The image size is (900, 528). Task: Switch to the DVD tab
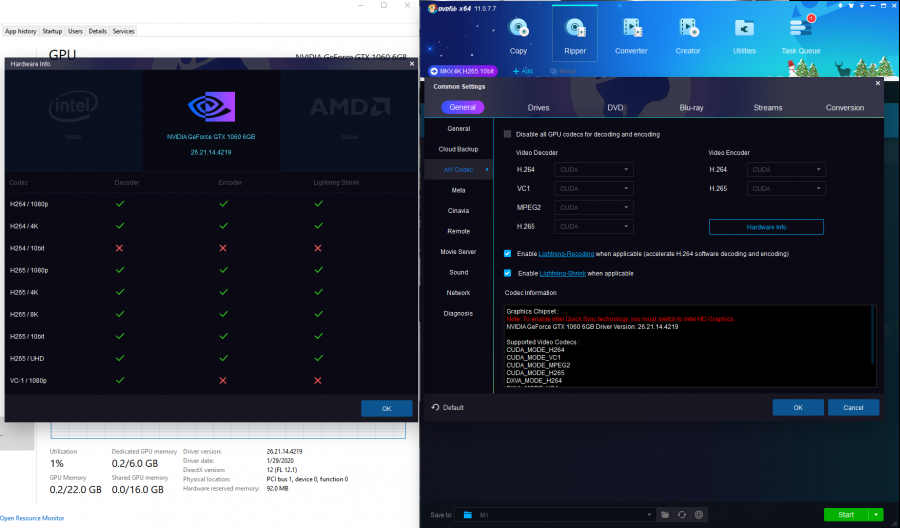(x=615, y=107)
